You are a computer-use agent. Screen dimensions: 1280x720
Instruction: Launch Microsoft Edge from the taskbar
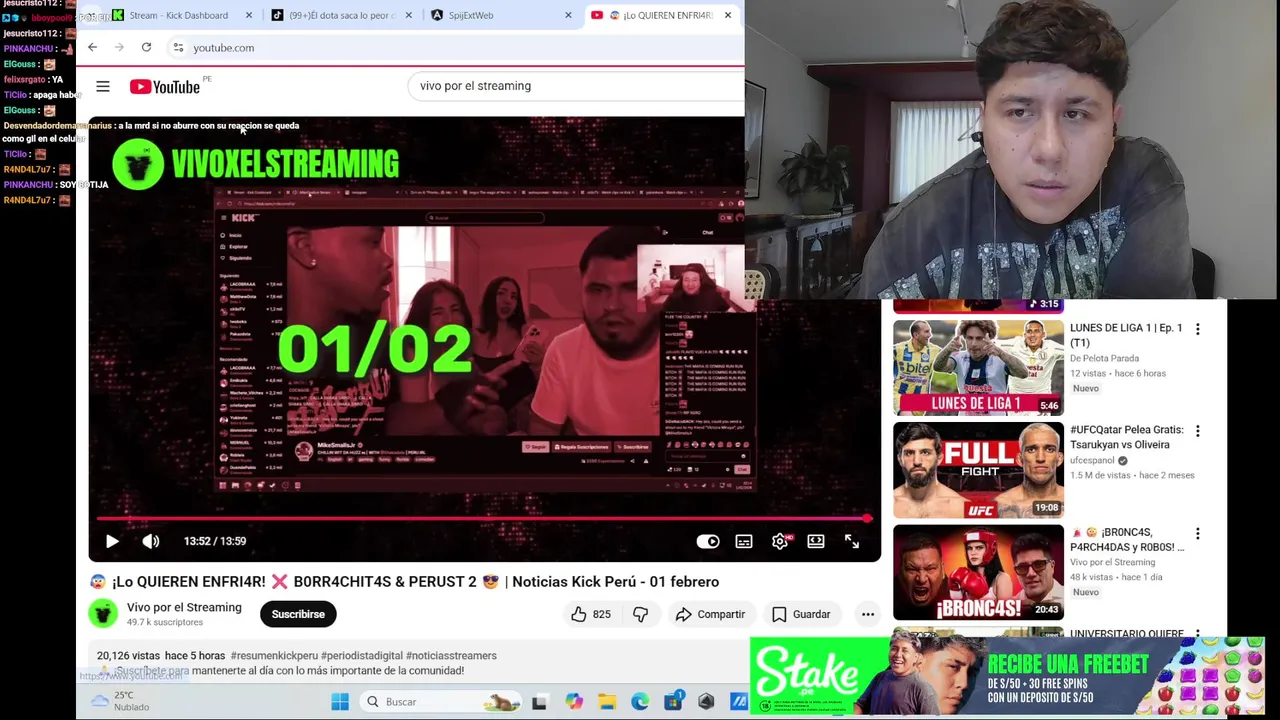point(640,702)
